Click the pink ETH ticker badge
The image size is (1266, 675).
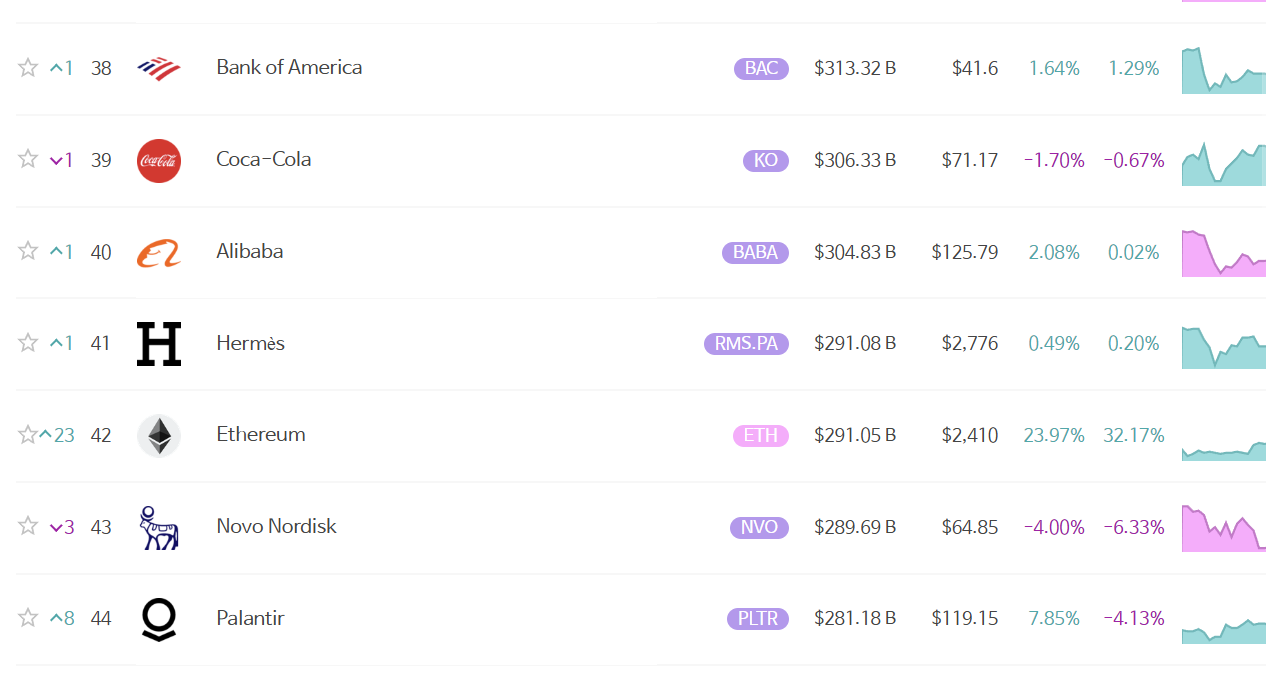tap(760, 435)
